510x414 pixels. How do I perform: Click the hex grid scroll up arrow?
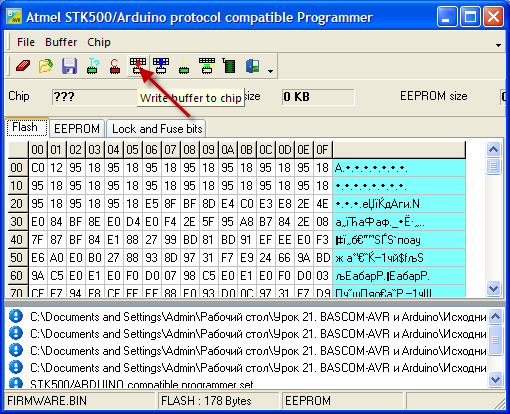coord(493,149)
